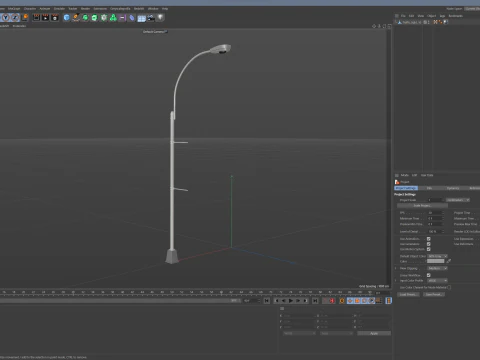Screen dimensions: 480x360
Task: Switch to the Dynamics tab
Action: pyautogui.click(x=453, y=188)
